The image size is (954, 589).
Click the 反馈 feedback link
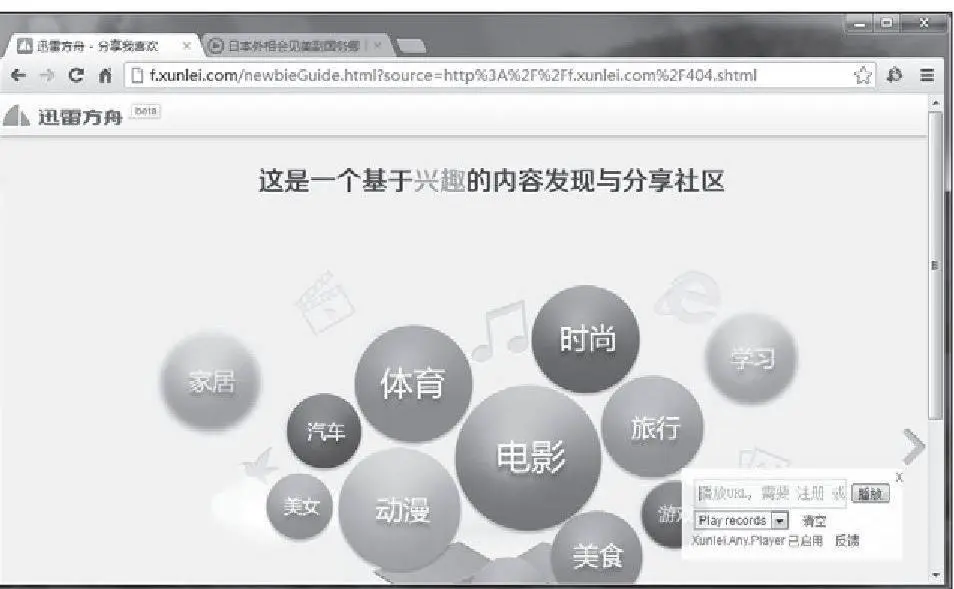pyautogui.click(x=846, y=540)
